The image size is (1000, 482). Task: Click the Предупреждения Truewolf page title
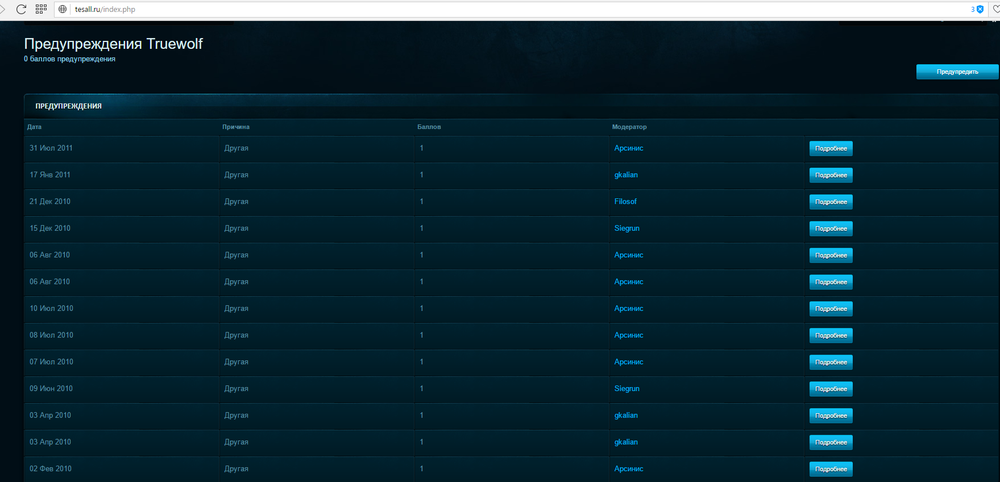114,44
